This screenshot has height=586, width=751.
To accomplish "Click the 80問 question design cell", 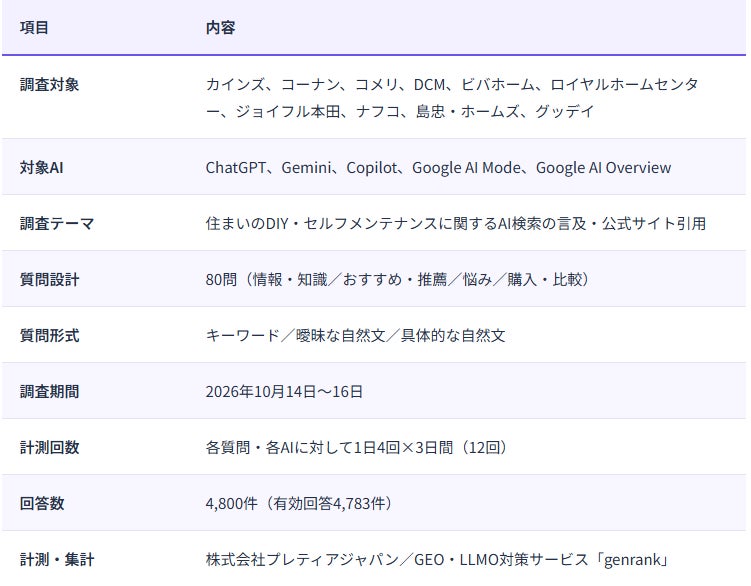I will 398,279.
